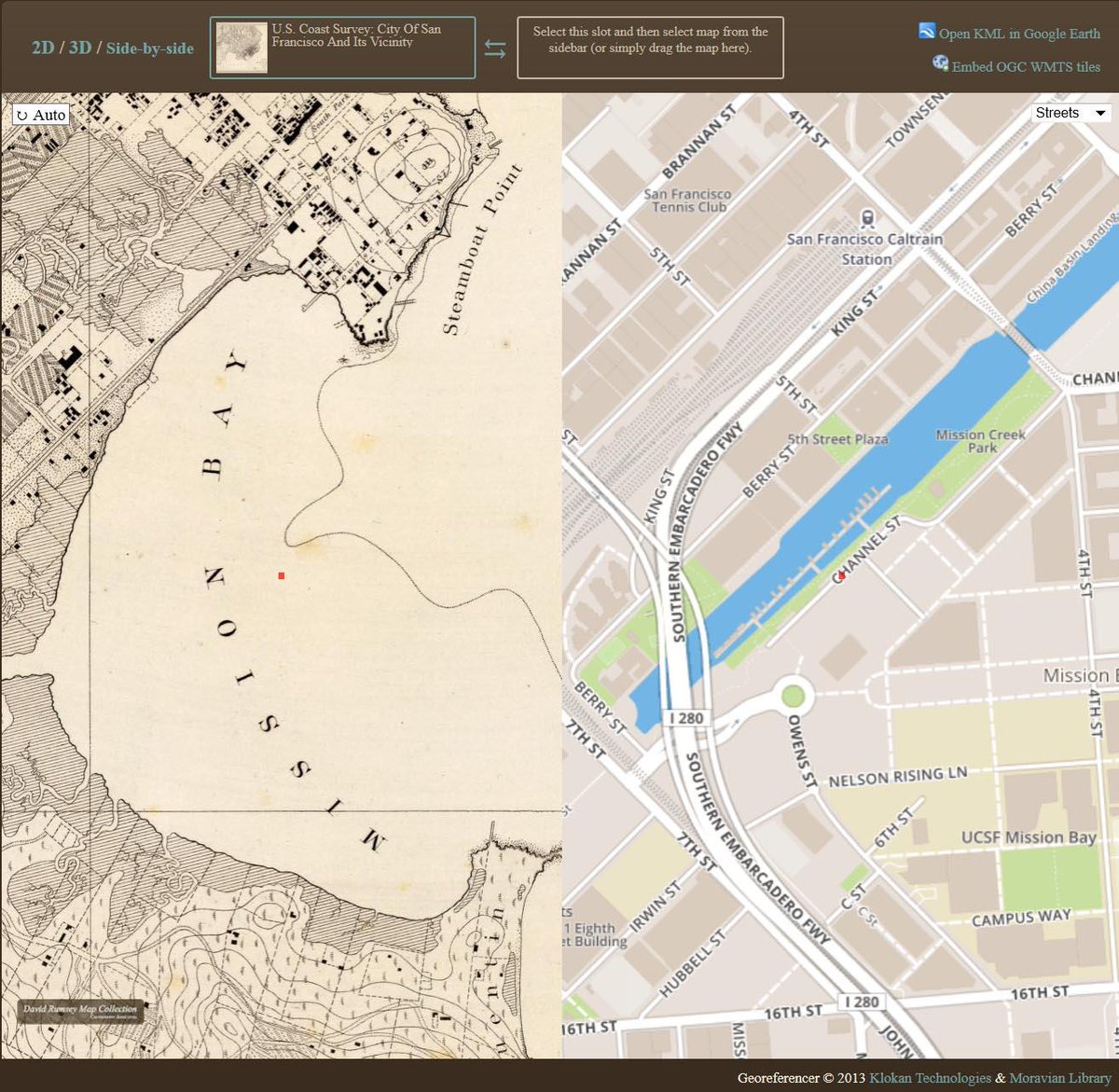The width and height of the screenshot is (1119, 1092).
Task: Click the U.S. Coast Survey map thumbnail
Action: click(x=242, y=48)
